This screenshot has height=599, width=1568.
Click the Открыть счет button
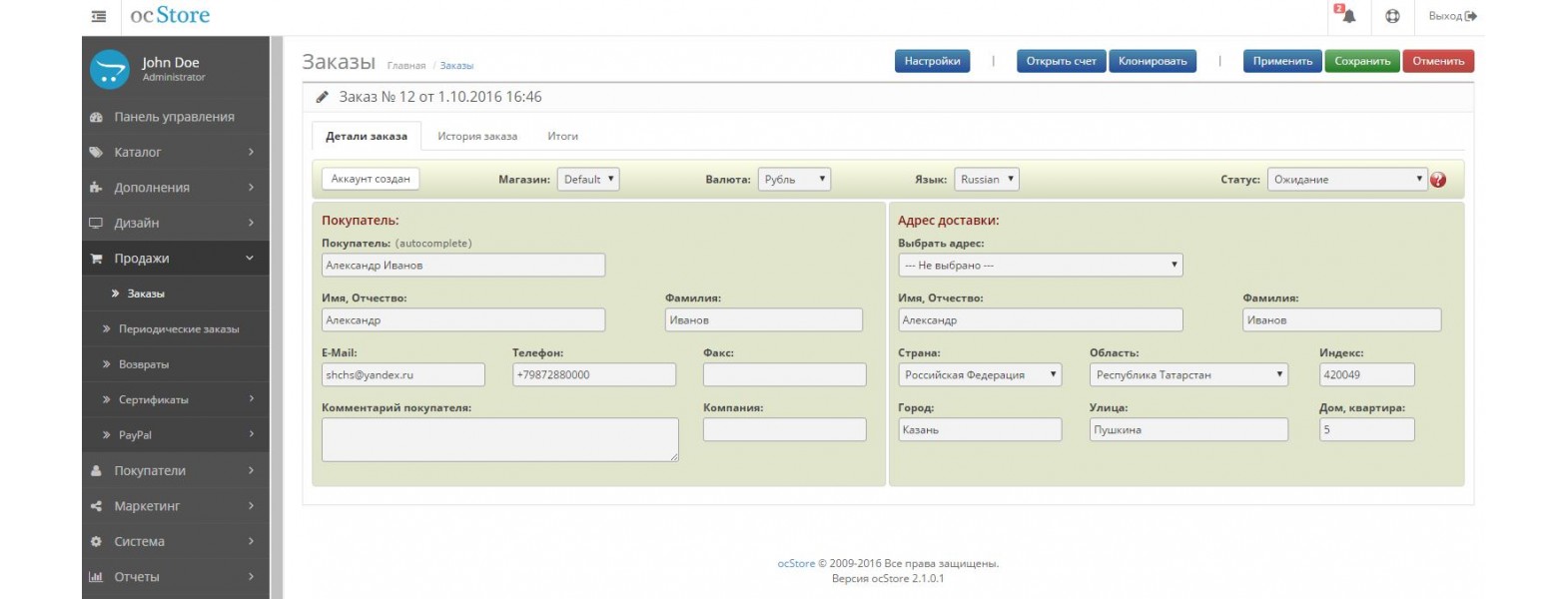[x=1061, y=61]
